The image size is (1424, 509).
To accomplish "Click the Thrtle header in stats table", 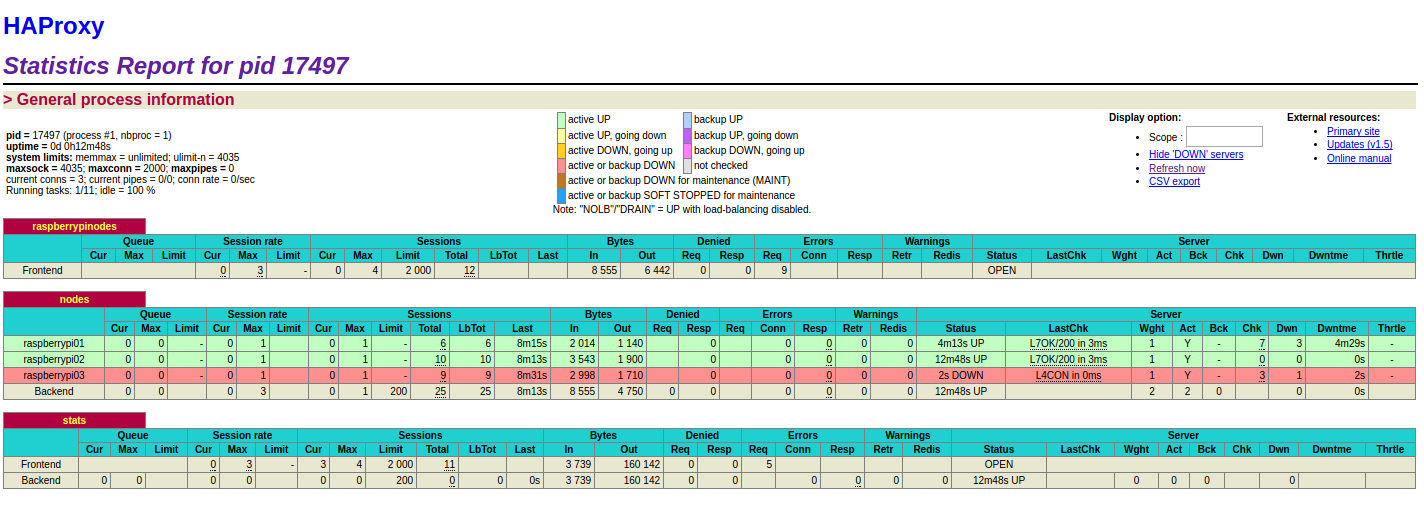I will pos(1390,449).
